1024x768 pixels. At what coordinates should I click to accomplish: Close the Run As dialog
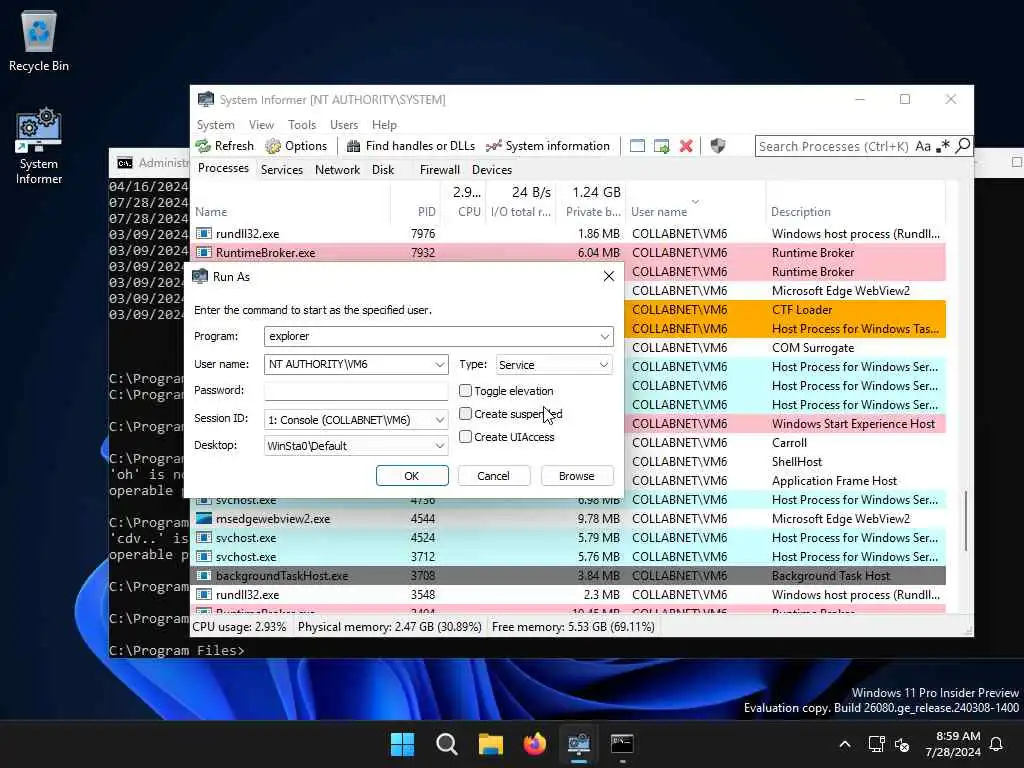[609, 276]
